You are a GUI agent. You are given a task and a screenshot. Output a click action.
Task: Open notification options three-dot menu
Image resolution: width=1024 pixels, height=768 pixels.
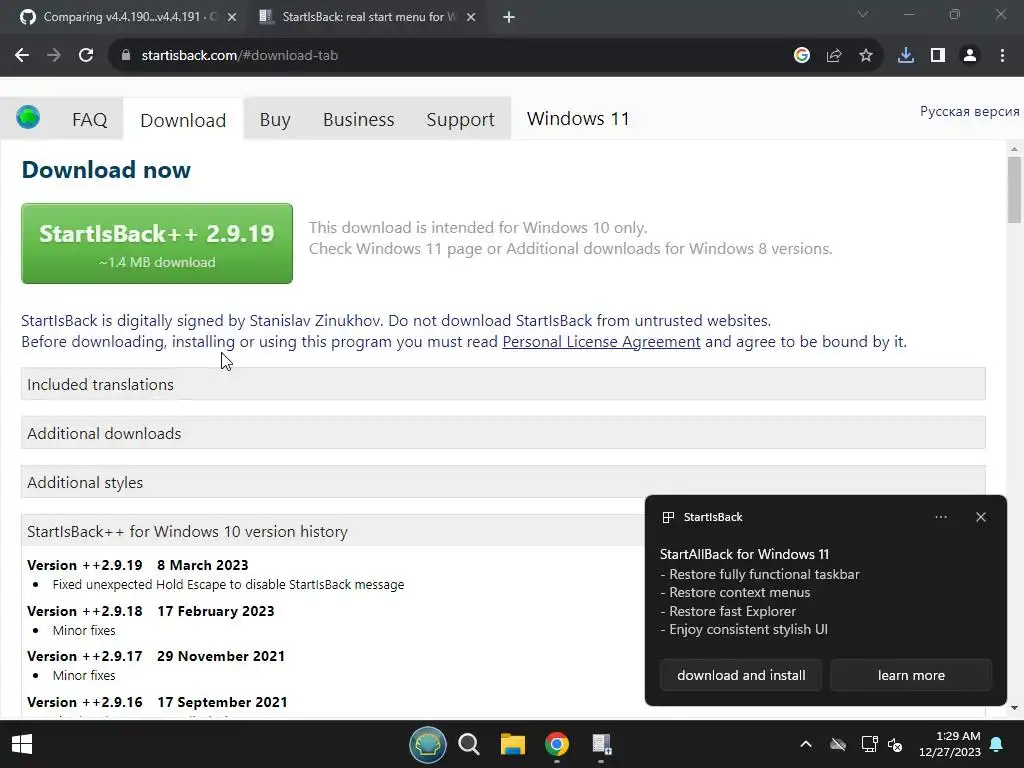click(x=940, y=517)
